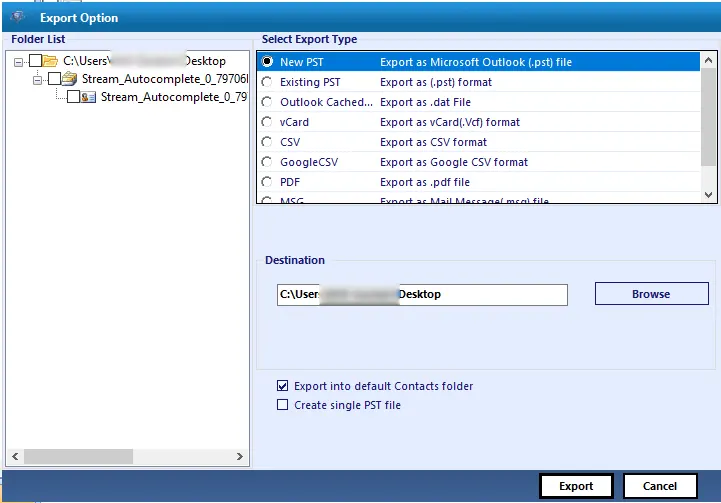
Task: Click the open folder icon beside C:\Users
Action: pos(50,61)
